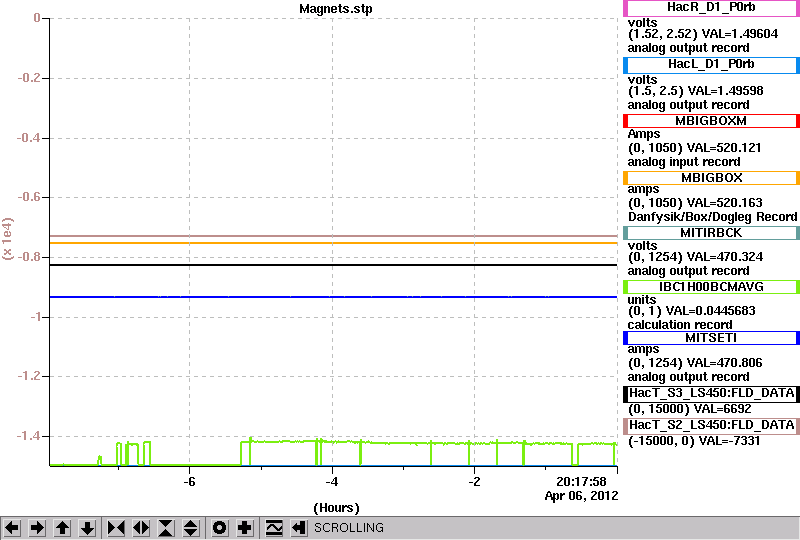Click the horizontal zoom-out diamond icon
This screenshot has height=540, width=800.
click(x=141, y=528)
